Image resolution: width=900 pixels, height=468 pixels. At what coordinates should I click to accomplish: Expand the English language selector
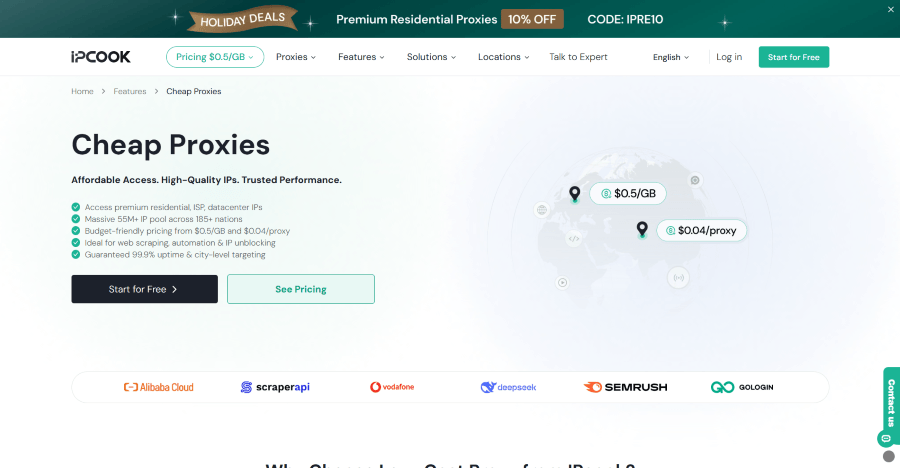point(671,57)
